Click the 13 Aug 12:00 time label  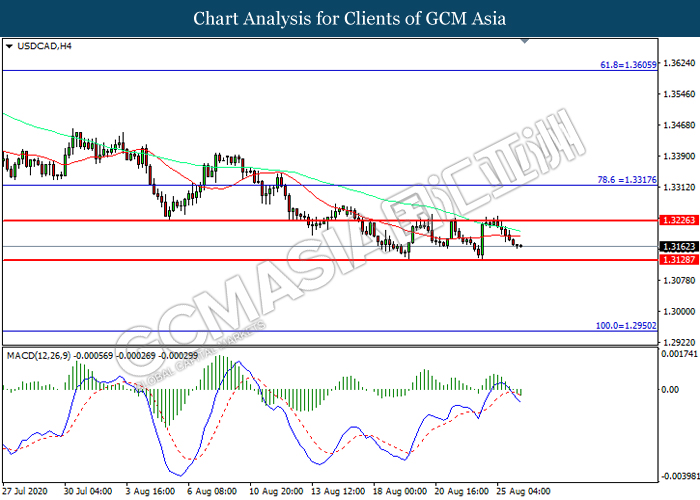click(x=338, y=491)
